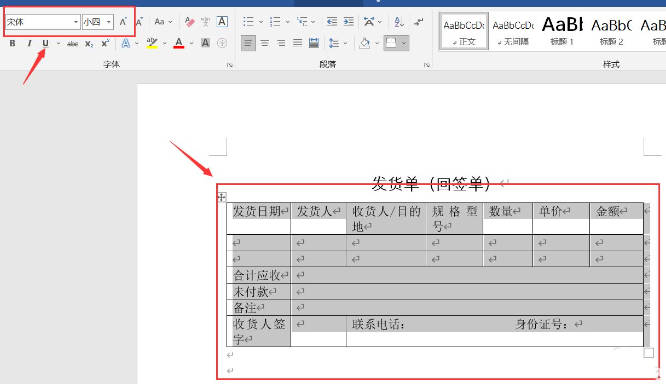Apply yellow text highlight color
The image size is (666, 384).
tap(152, 43)
